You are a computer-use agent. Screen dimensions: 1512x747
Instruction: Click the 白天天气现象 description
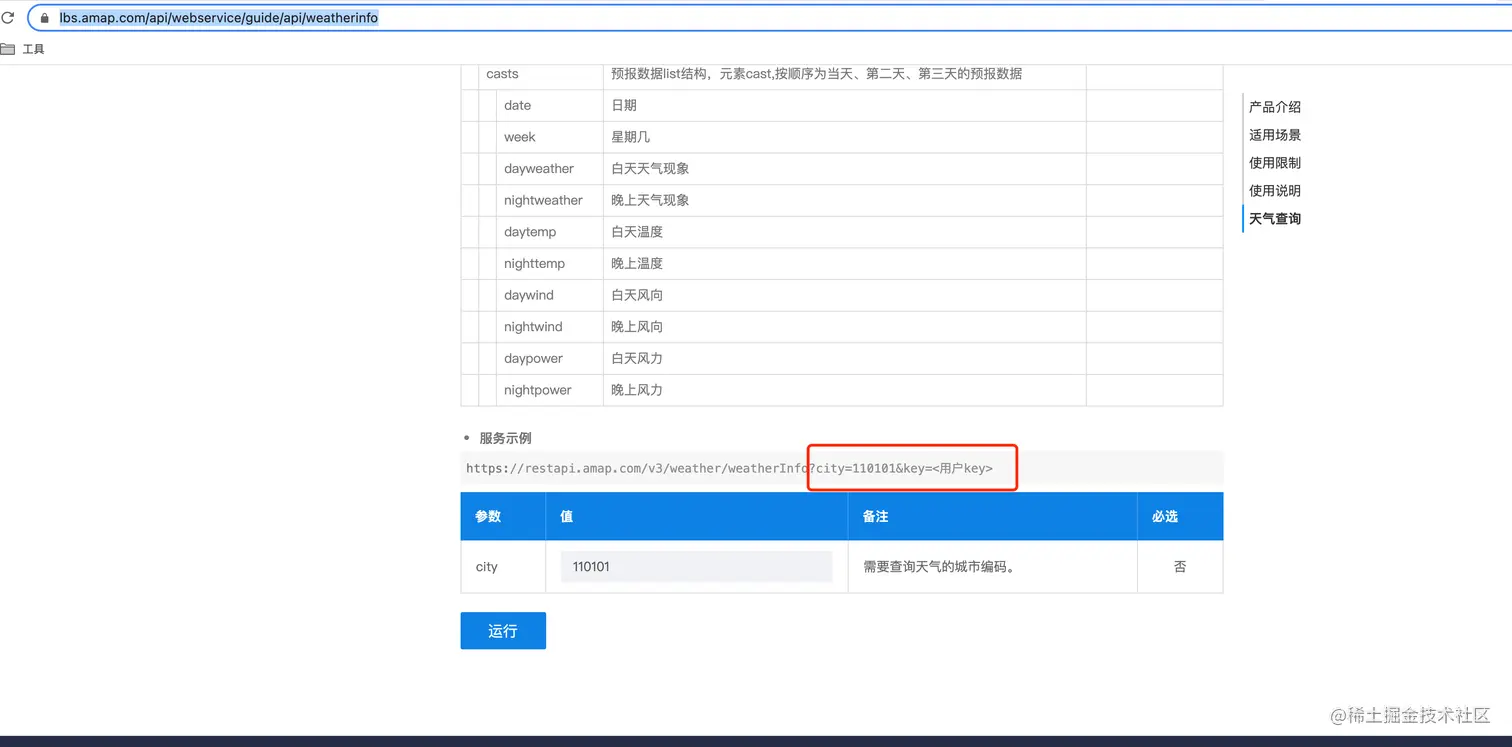[x=650, y=169]
